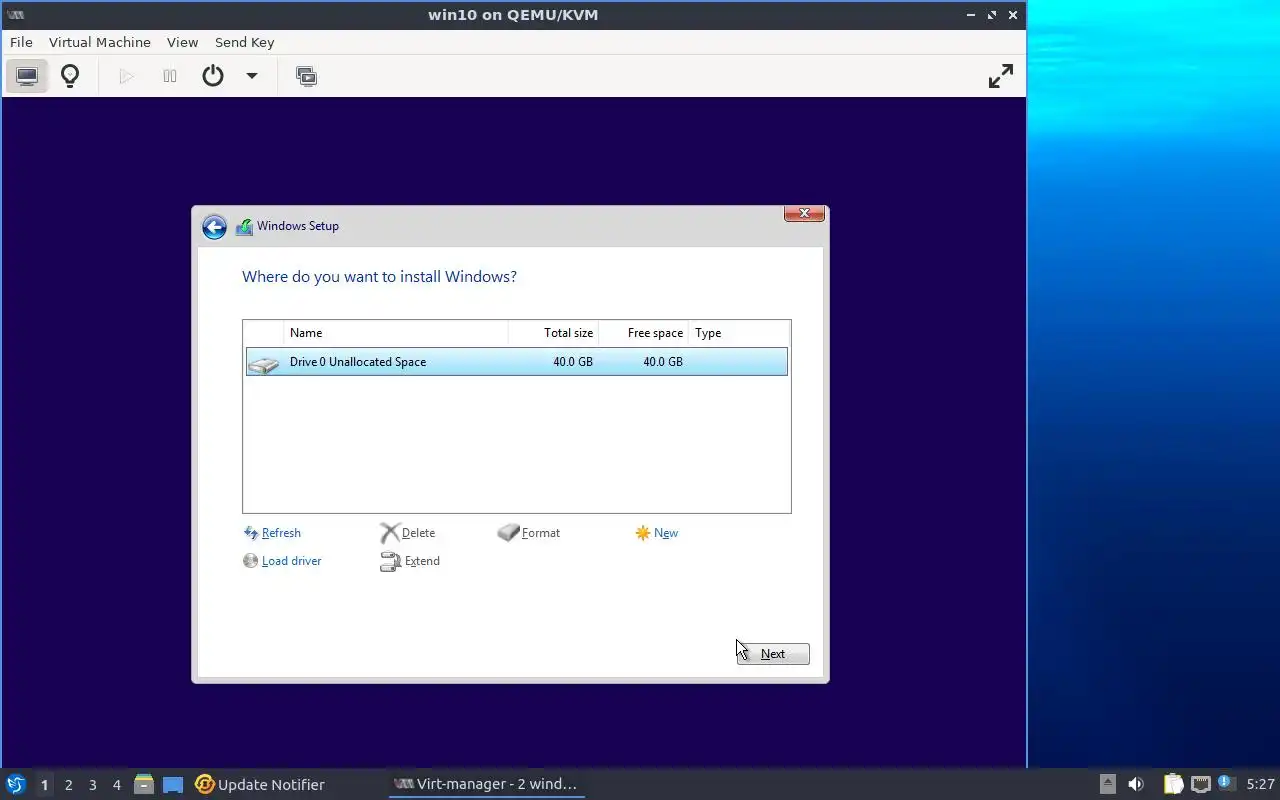Click the Free space column header
The height and width of the screenshot is (800, 1280).
click(643, 333)
